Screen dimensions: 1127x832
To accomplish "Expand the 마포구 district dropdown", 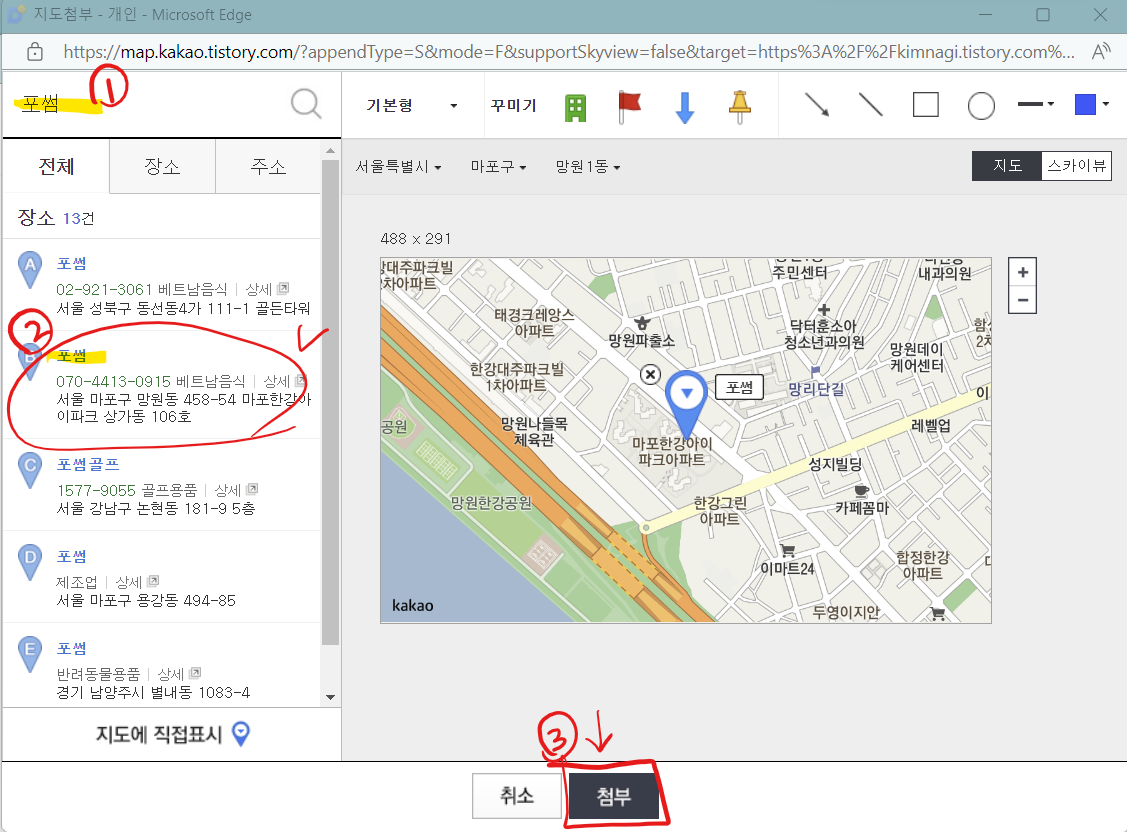I will click(498, 167).
